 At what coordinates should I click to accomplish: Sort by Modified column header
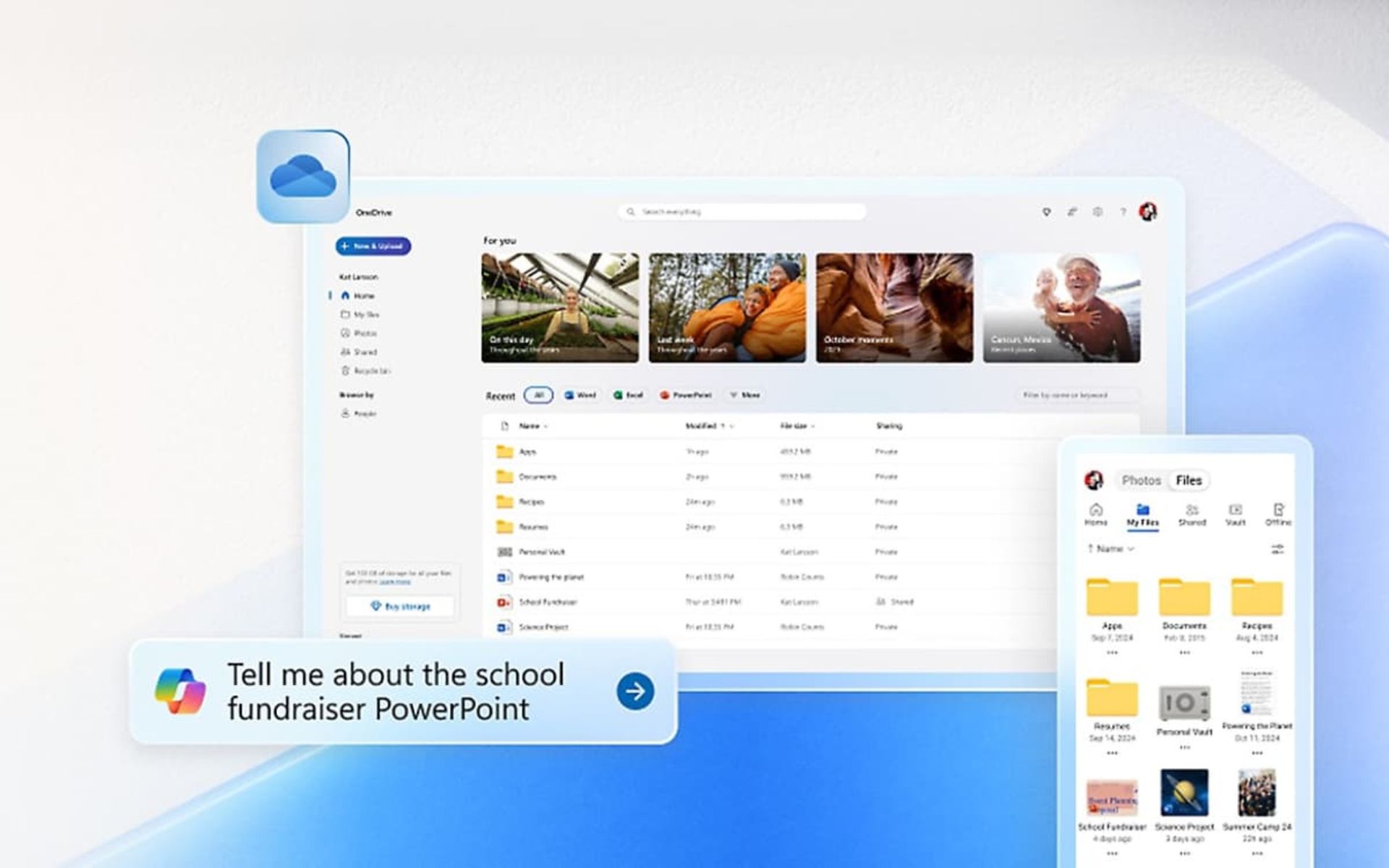(709, 426)
